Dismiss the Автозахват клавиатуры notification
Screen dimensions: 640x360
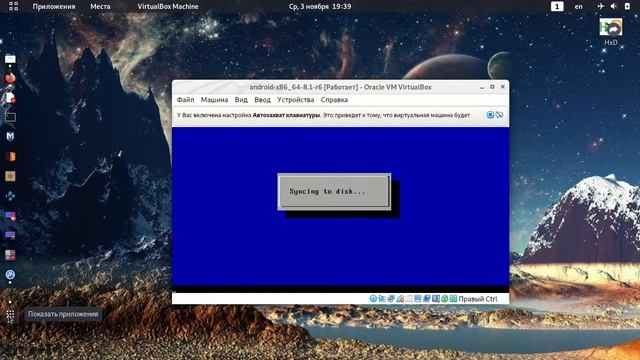490,115
